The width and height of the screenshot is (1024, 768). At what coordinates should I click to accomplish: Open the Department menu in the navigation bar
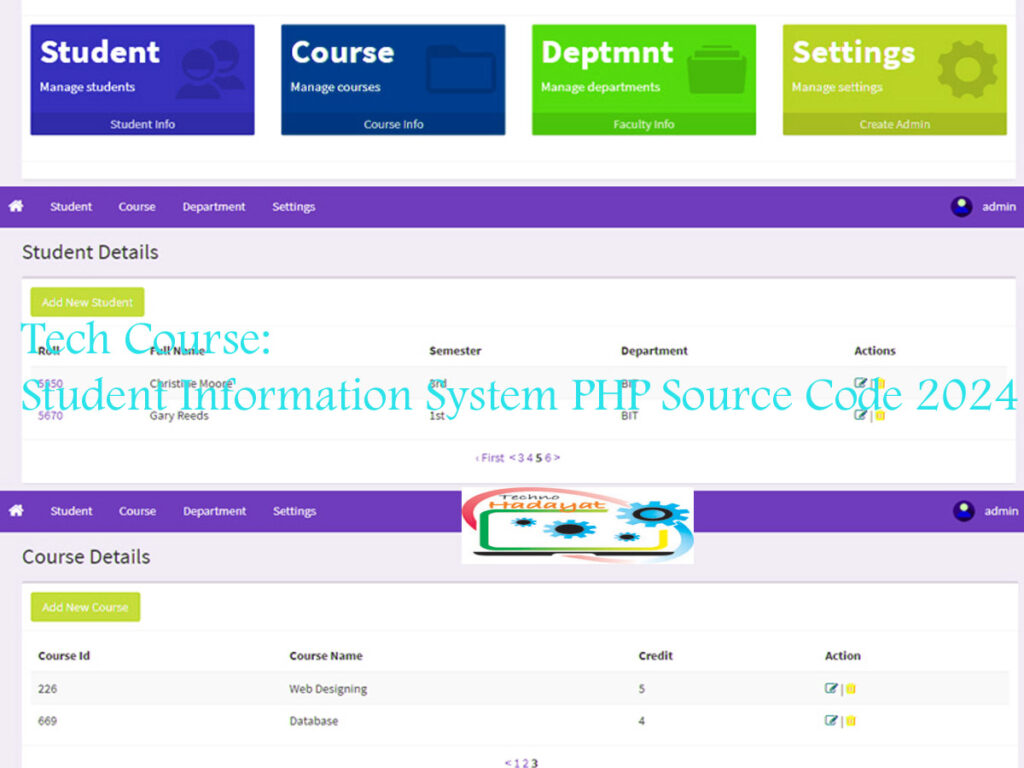pyautogui.click(x=214, y=206)
